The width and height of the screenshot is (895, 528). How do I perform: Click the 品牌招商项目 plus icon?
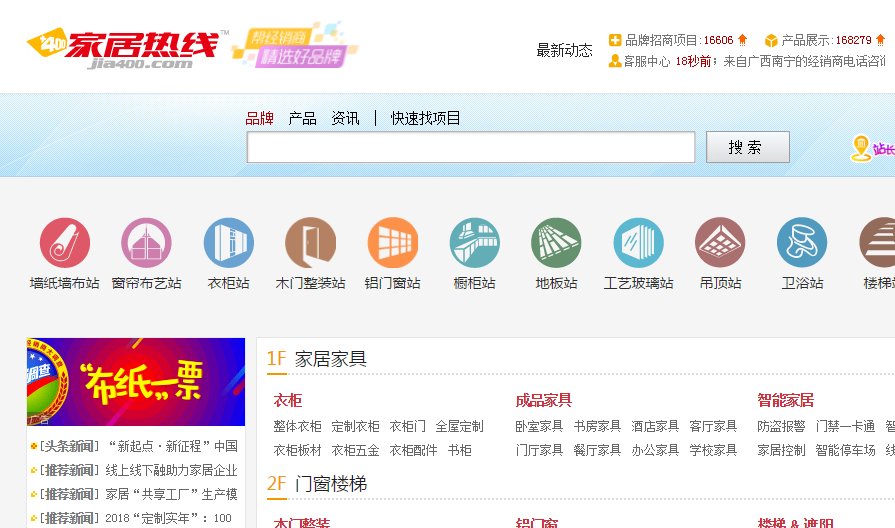(615, 40)
